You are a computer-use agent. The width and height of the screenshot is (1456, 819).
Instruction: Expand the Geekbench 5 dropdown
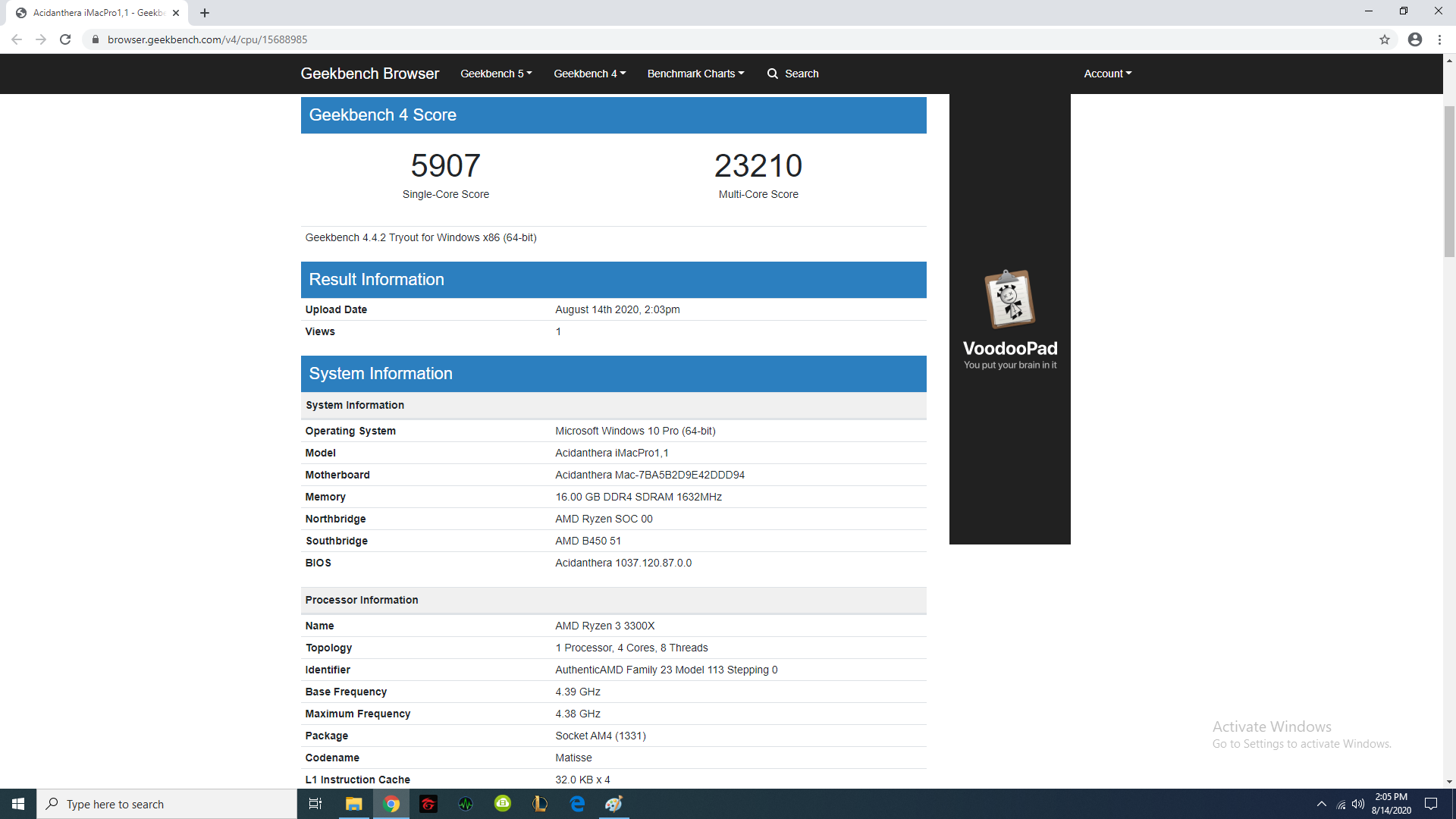pyautogui.click(x=496, y=74)
